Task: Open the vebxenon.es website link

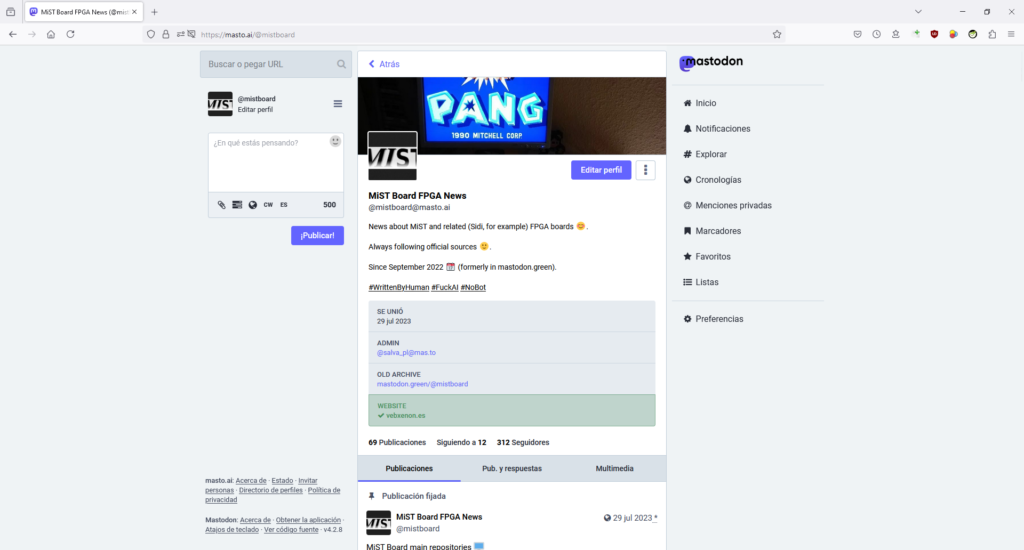Action: [x=406, y=415]
